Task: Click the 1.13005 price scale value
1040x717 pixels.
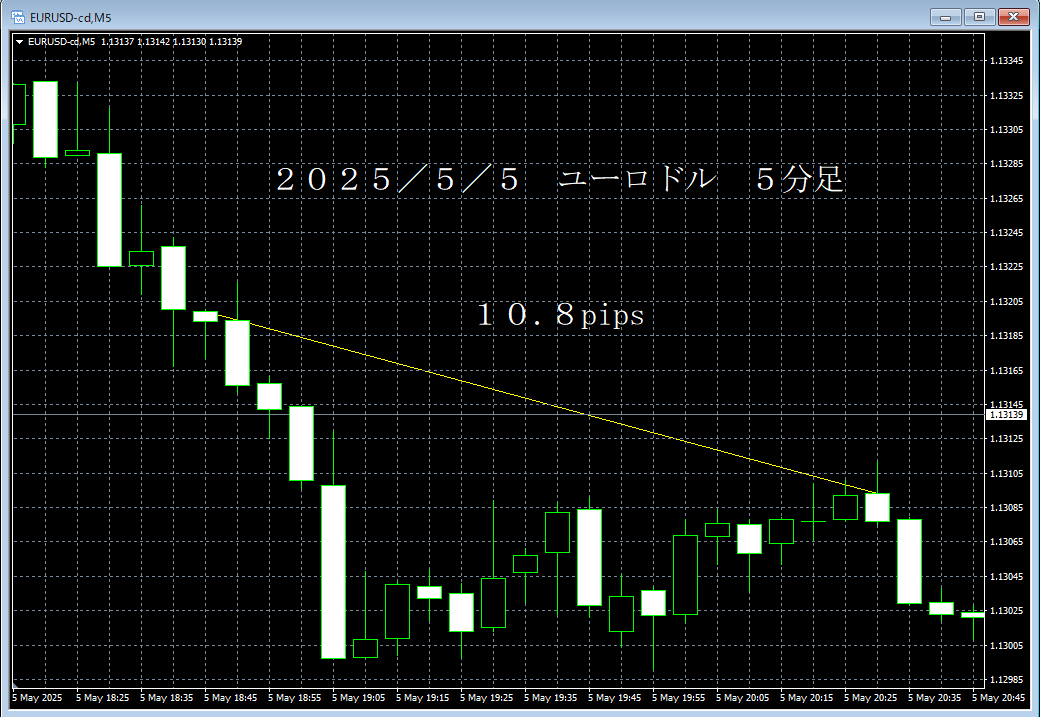Action: pos(1006,645)
